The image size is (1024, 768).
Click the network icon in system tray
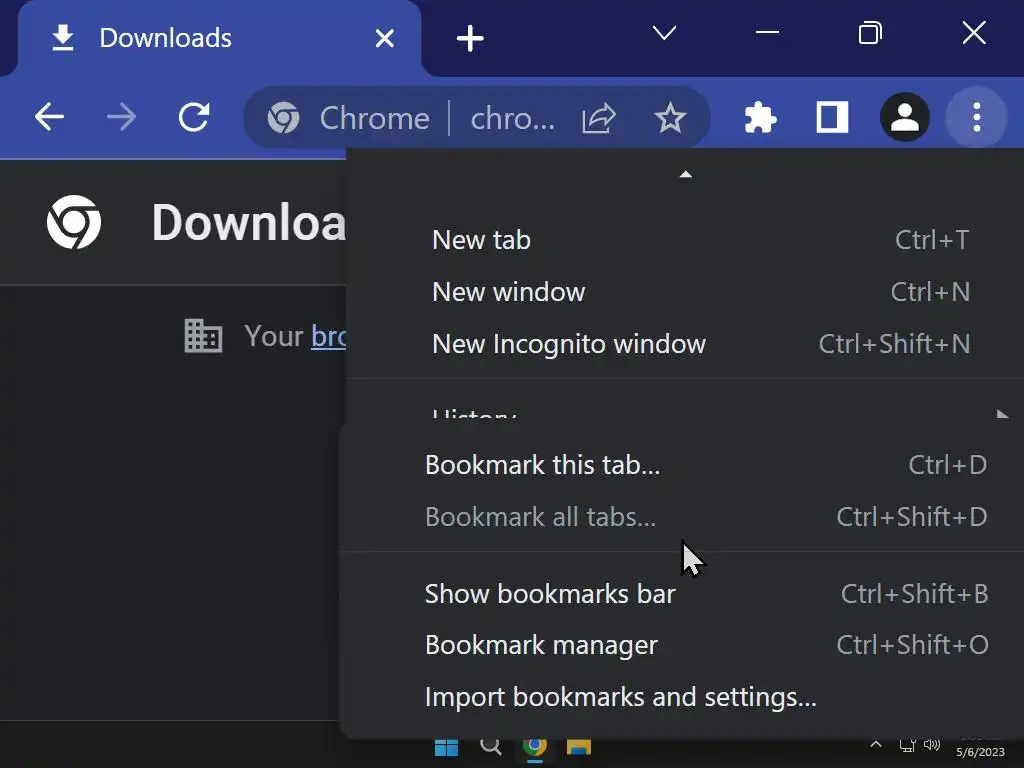pos(907,745)
